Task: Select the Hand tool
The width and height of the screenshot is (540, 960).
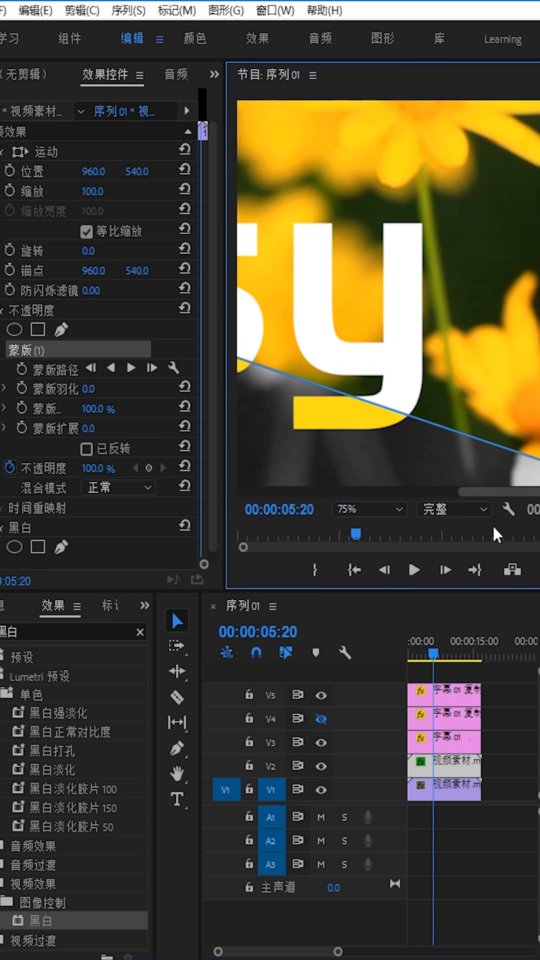Action: [177, 774]
